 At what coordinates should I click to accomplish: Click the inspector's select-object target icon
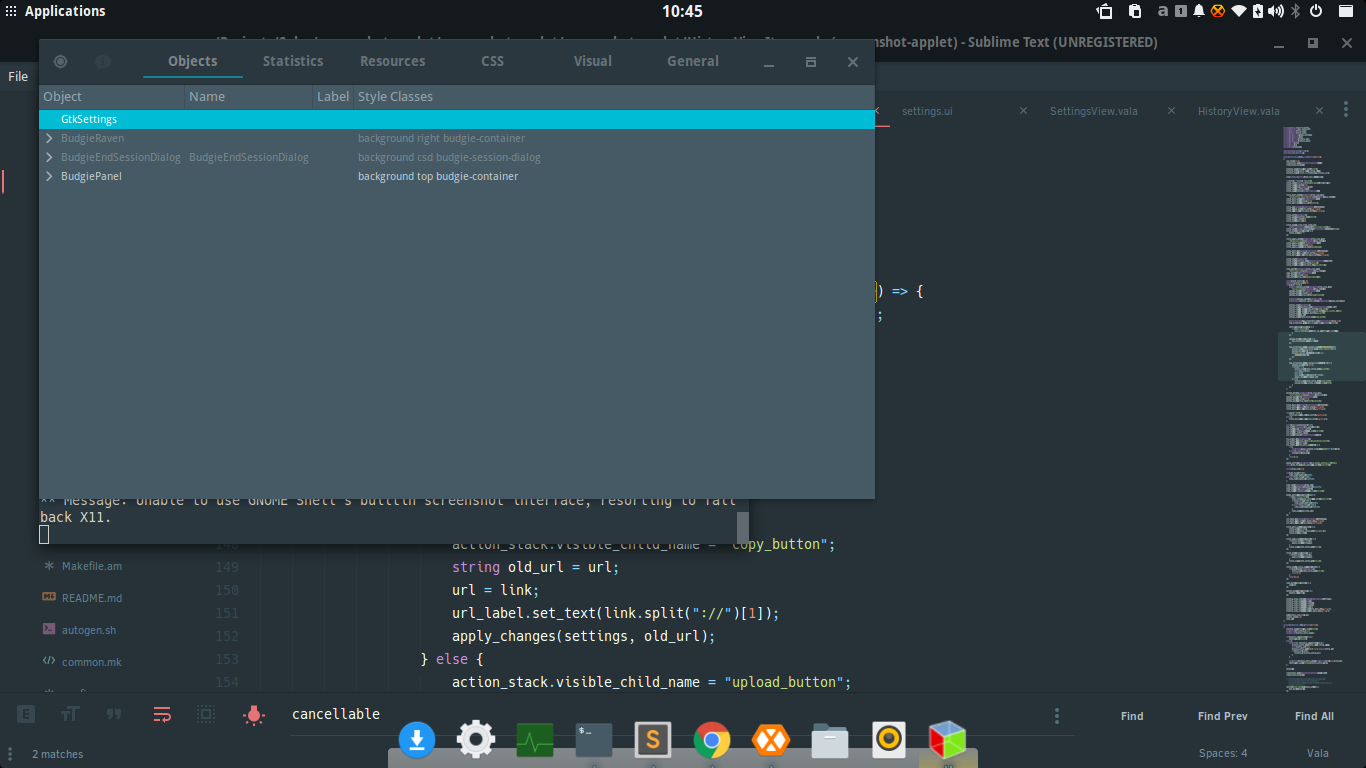click(60, 61)
